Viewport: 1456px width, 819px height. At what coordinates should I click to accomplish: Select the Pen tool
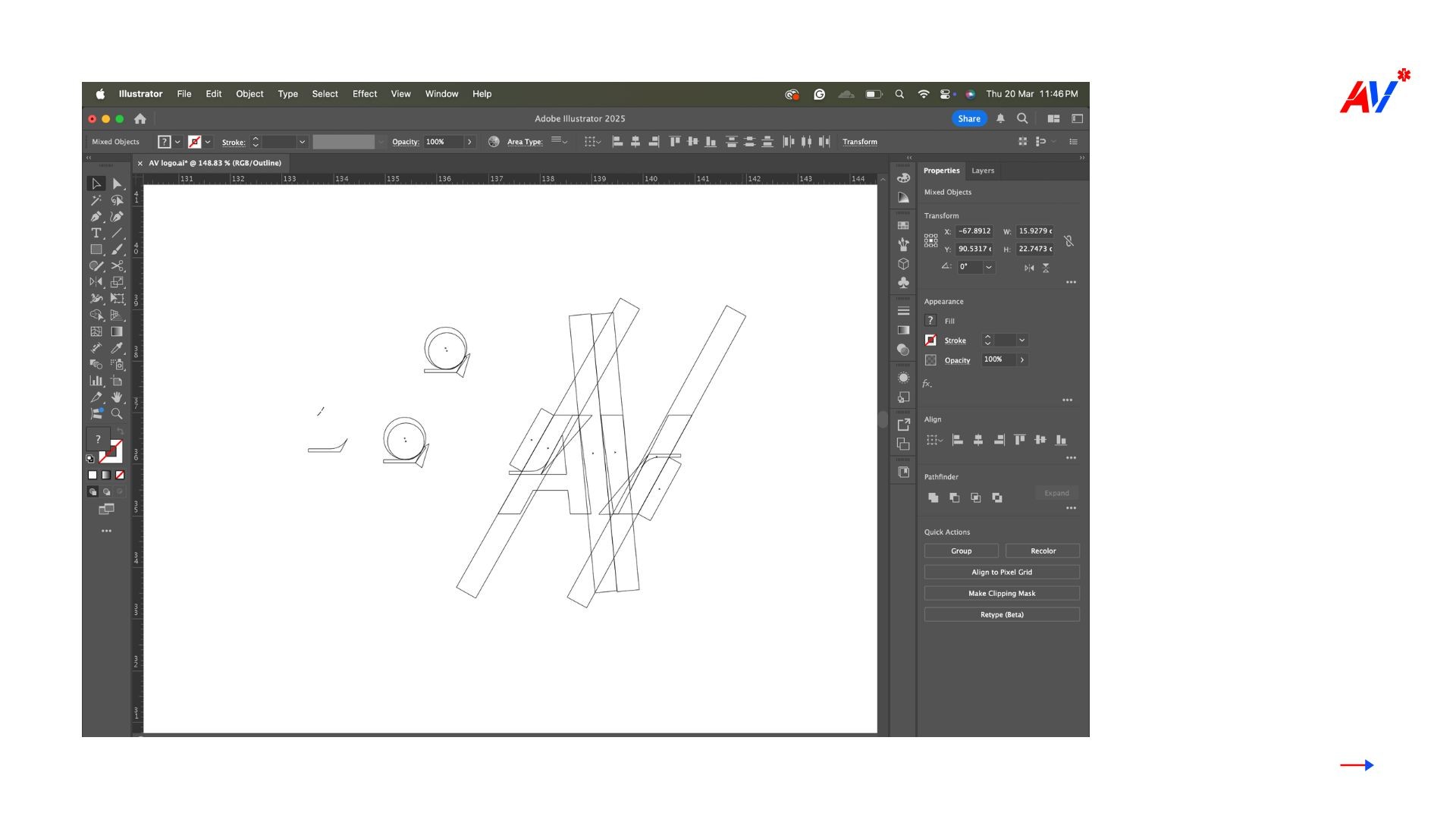(x=96, y=217)
